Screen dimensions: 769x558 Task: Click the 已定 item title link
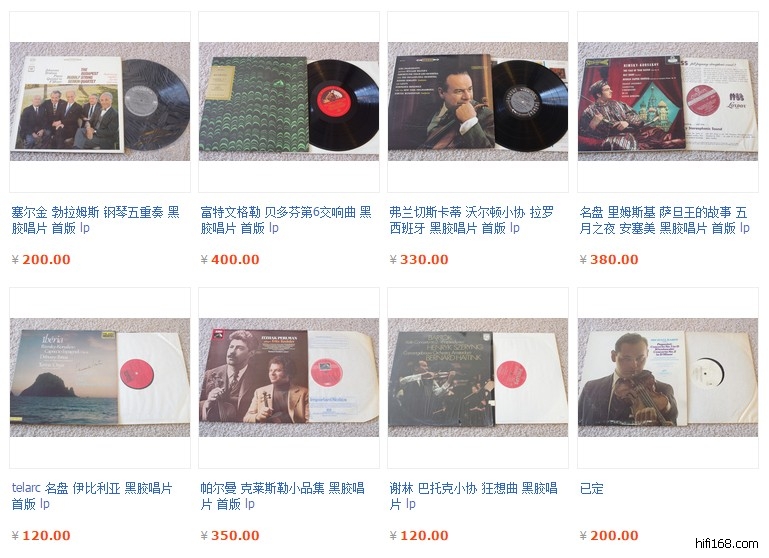pyautogui.click(x=591, y=488)
